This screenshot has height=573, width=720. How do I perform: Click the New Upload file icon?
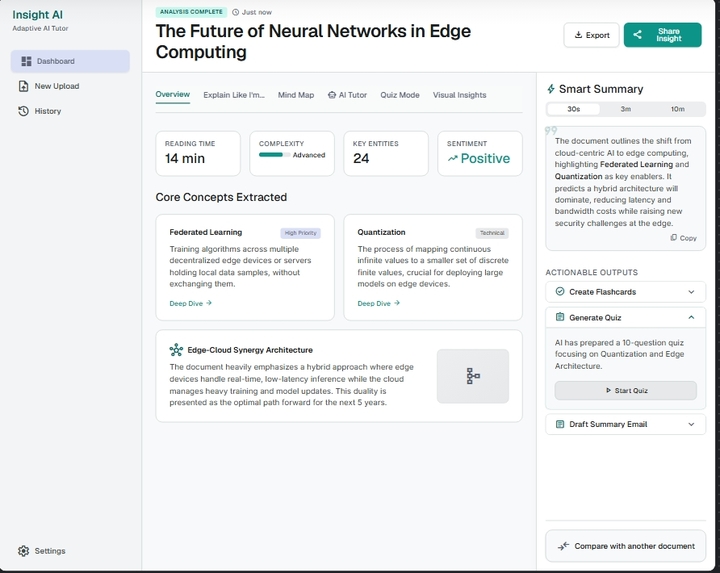(x=23, y=86)
